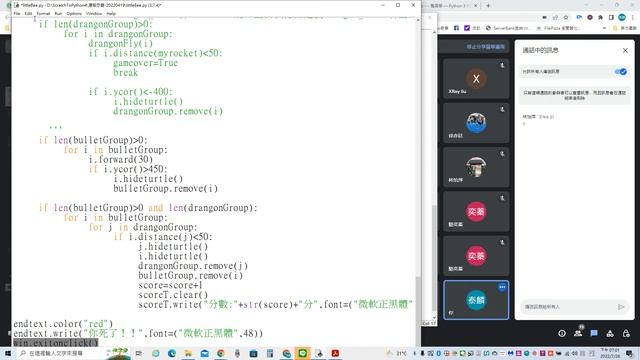Click the taskbar clock and date

[609, 353]
